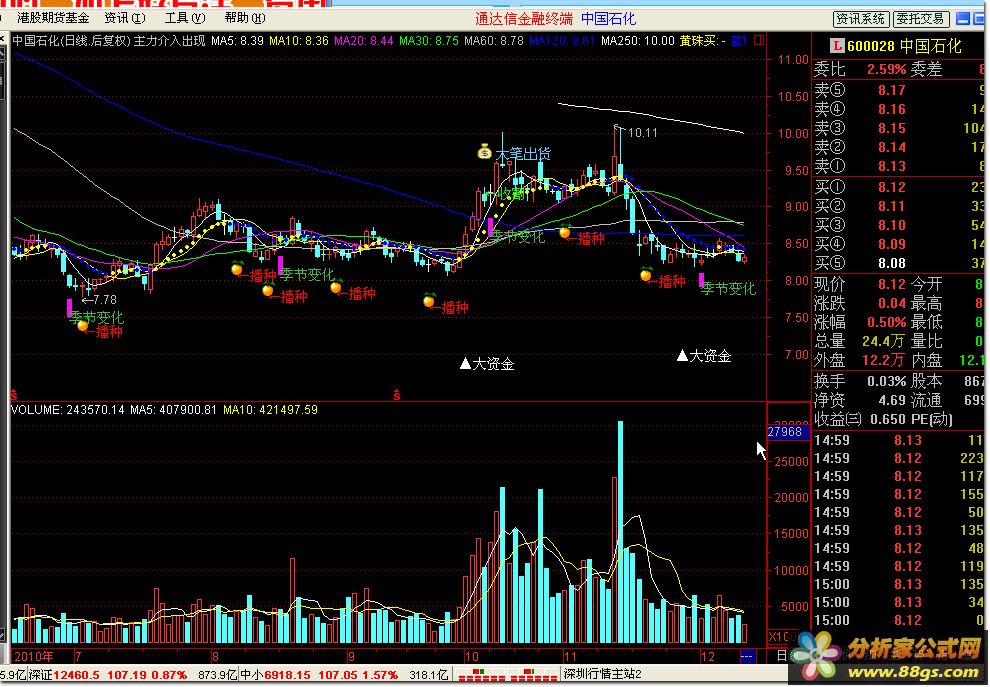The width and height of the screenshot is (990, 687).
Task: Click the 总量 24.4万 field
Action: [861, 341]
